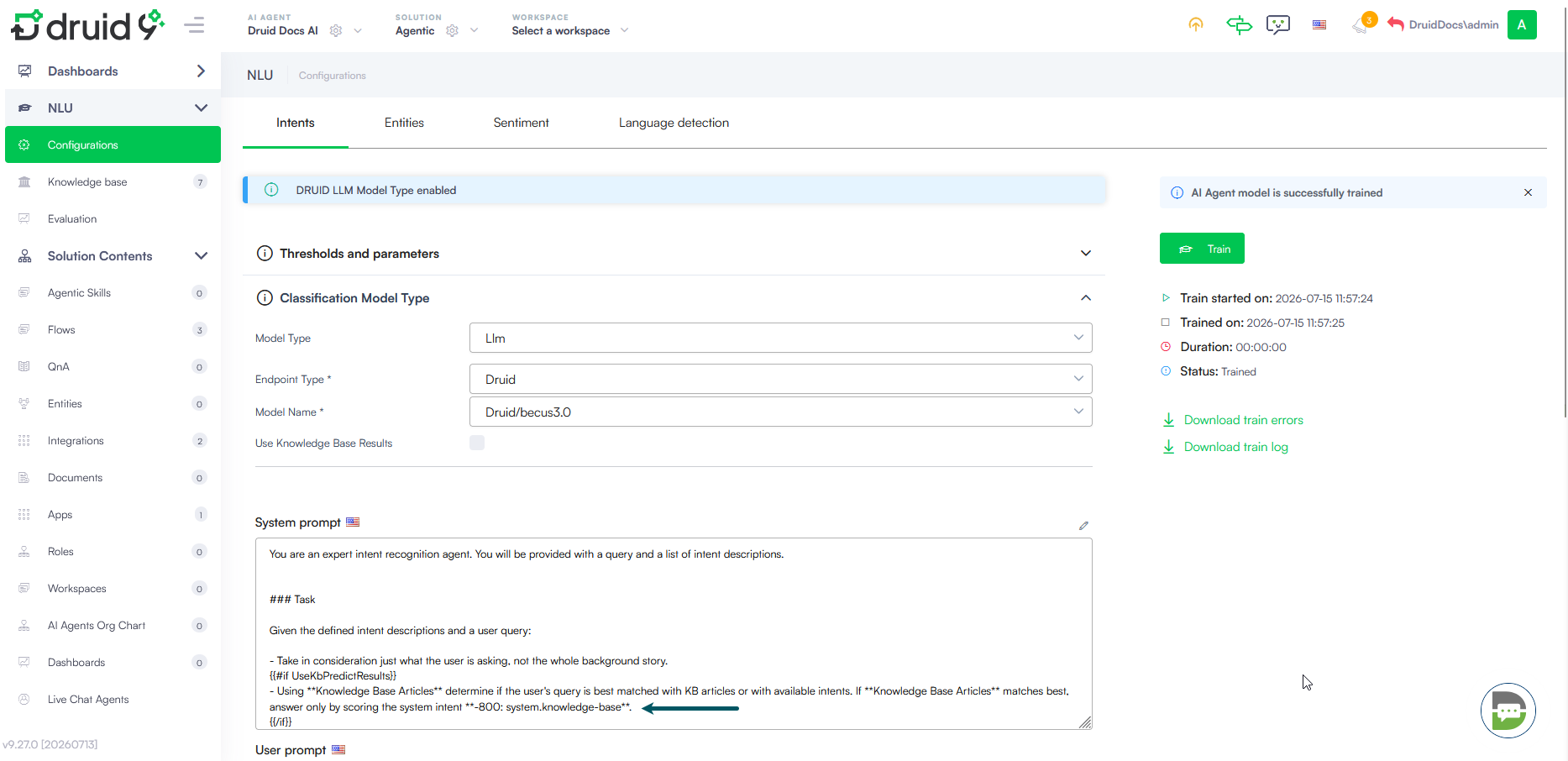1568x761 pixels.
Task: Click the Download train log arrow icon
Action: pos(1168,447)
